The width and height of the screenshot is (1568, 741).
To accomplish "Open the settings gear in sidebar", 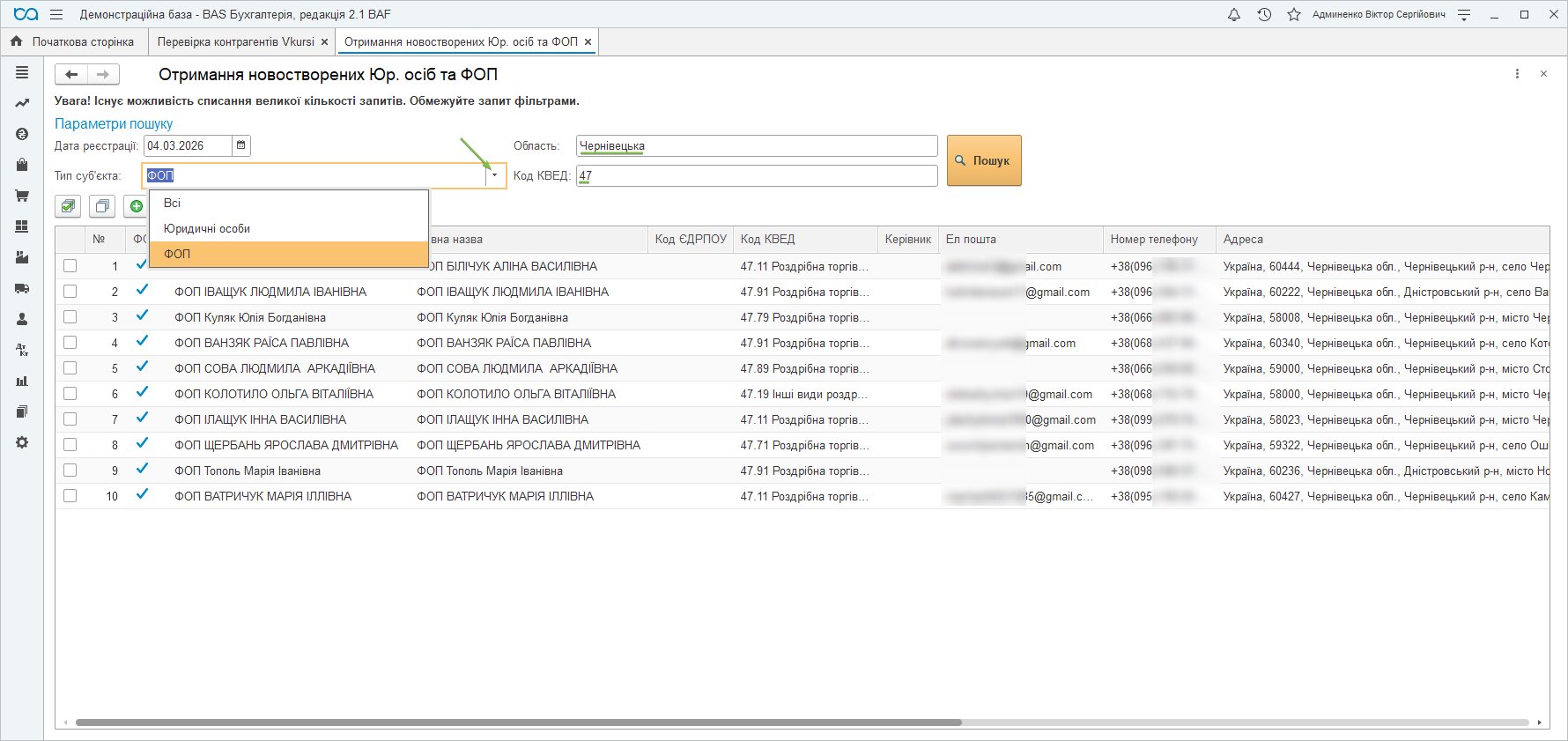I will (22, 442).
